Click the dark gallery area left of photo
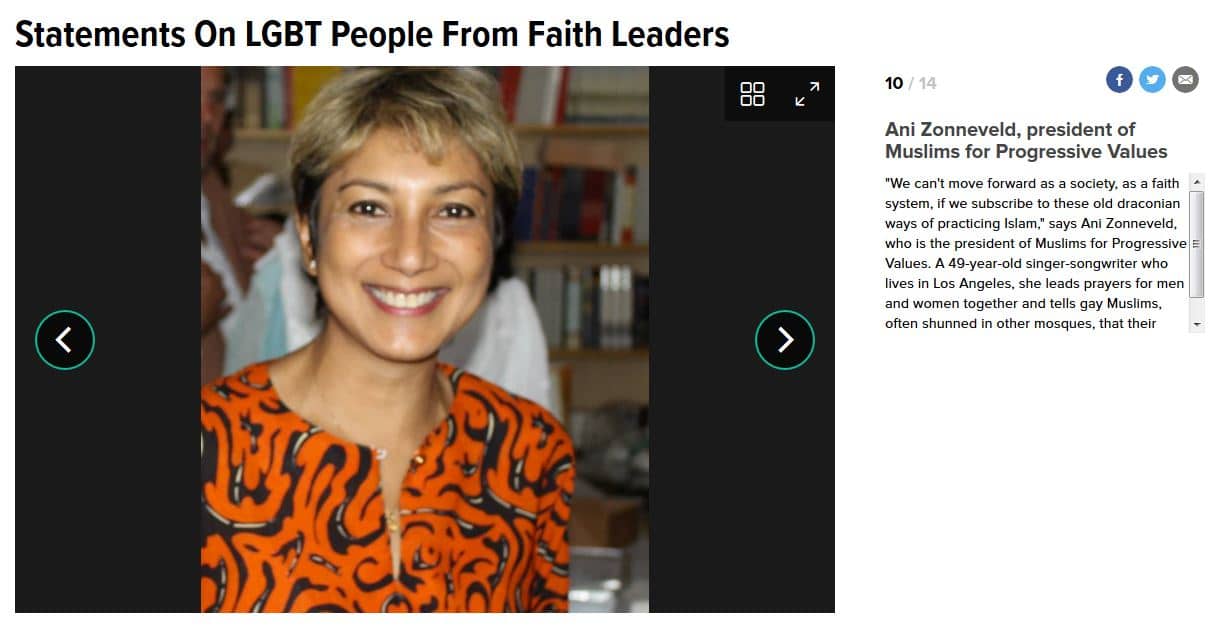This screenshot has width=1222, height=632. pyautogui.click(x=108, y=200)
